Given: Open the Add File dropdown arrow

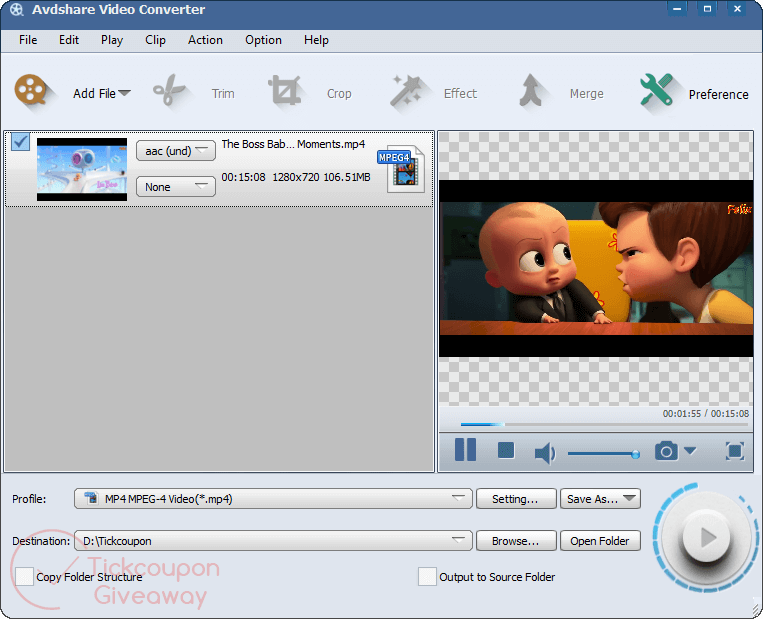Looking at the screenshot, I should pyautogui.click(x=125, y=92).
